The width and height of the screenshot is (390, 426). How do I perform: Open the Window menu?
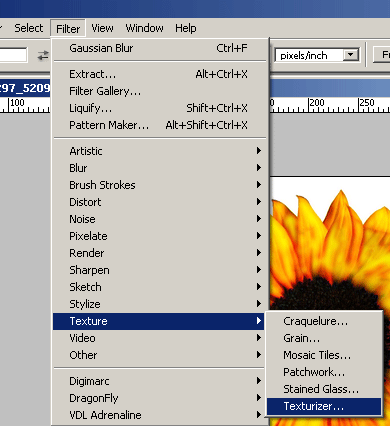144,28
